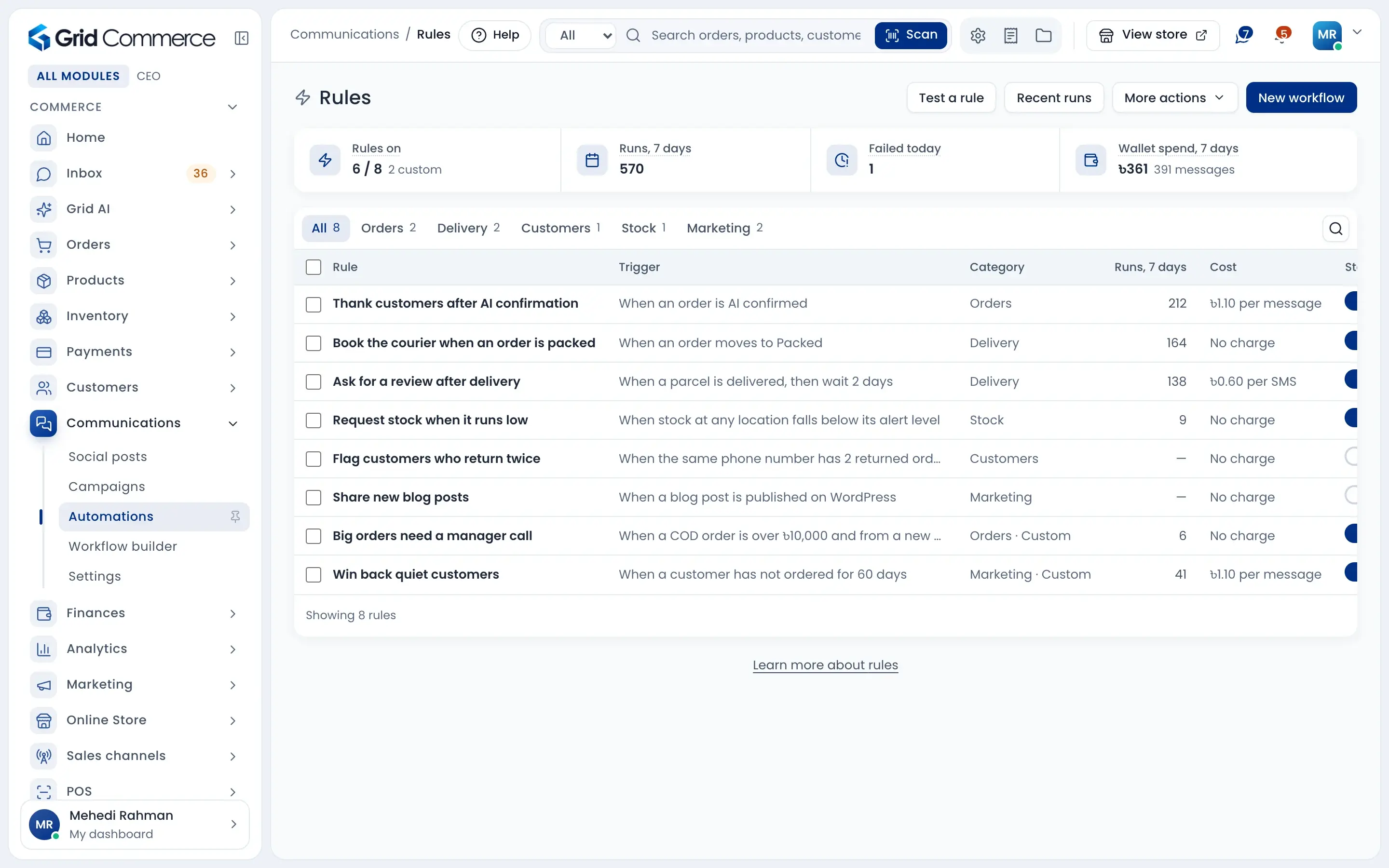1389x868 pixels.
Task: Check the 'Share new blog posts' rule
Action: pyautogui.click(x=313, y=497)
